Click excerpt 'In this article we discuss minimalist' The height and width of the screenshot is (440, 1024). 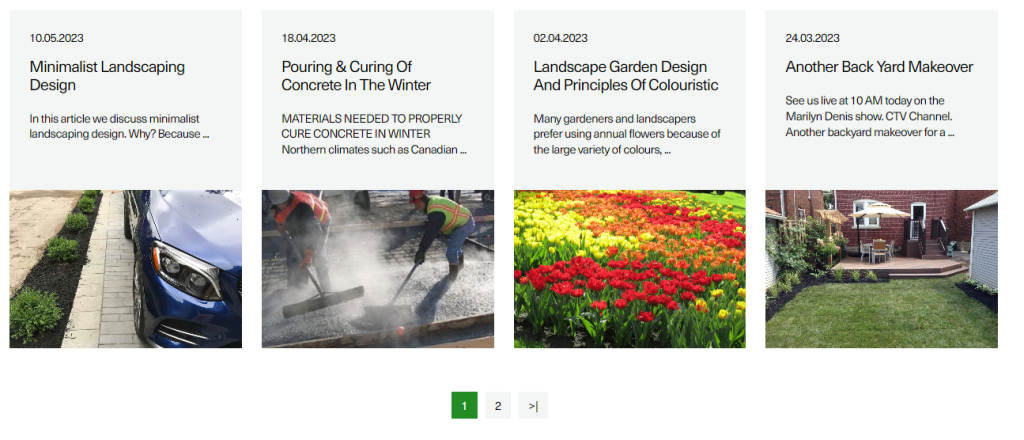pos(119,127)
